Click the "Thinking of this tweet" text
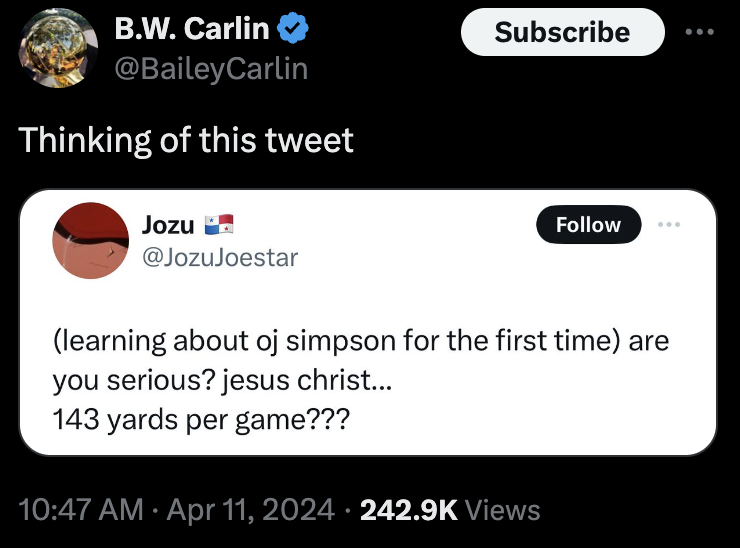The width and height of the screenshot is (740, 548). [x=187, y=140]
